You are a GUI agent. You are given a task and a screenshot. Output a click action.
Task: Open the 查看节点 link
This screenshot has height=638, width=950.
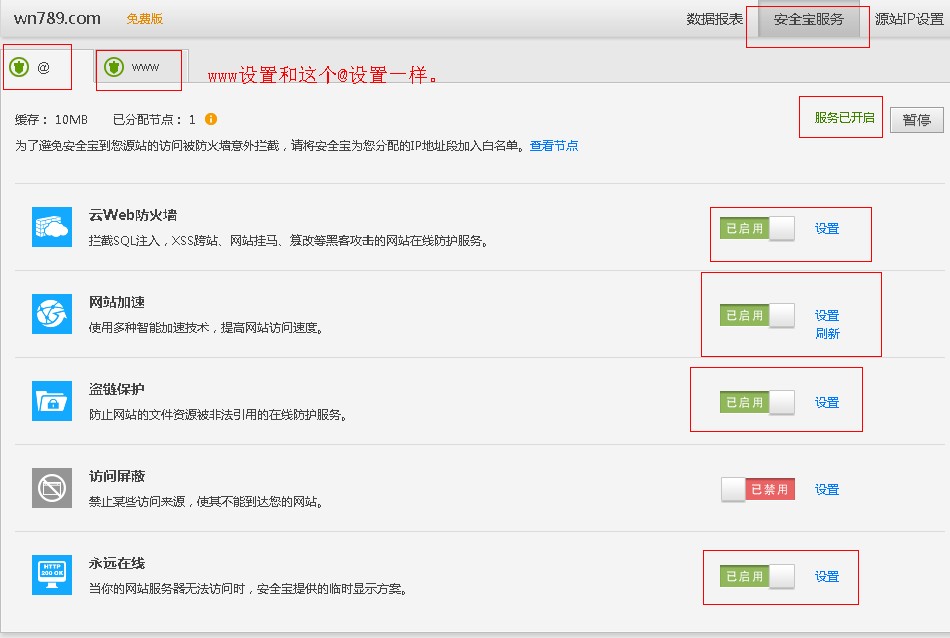click(x=553, y=146)
